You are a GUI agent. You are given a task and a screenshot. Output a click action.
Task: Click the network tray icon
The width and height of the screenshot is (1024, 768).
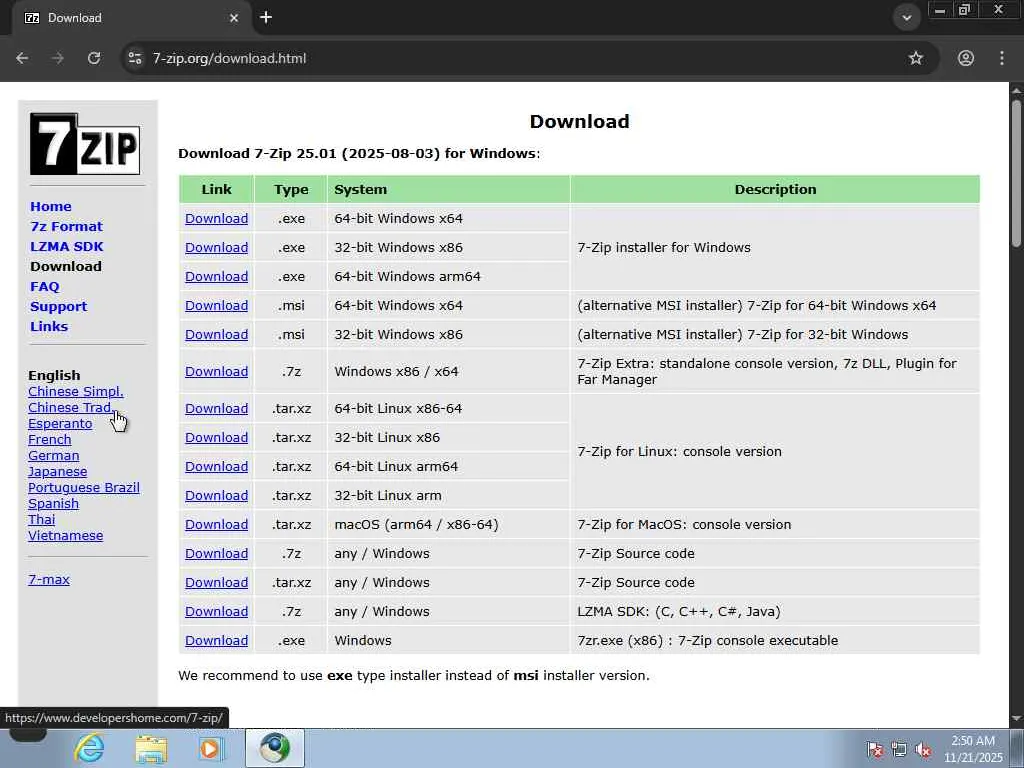(899, 749)
